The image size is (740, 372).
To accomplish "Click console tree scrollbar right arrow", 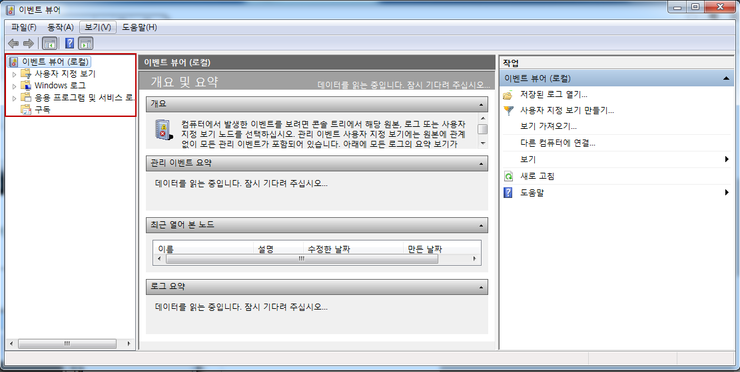I will click(x=129, y=344).
